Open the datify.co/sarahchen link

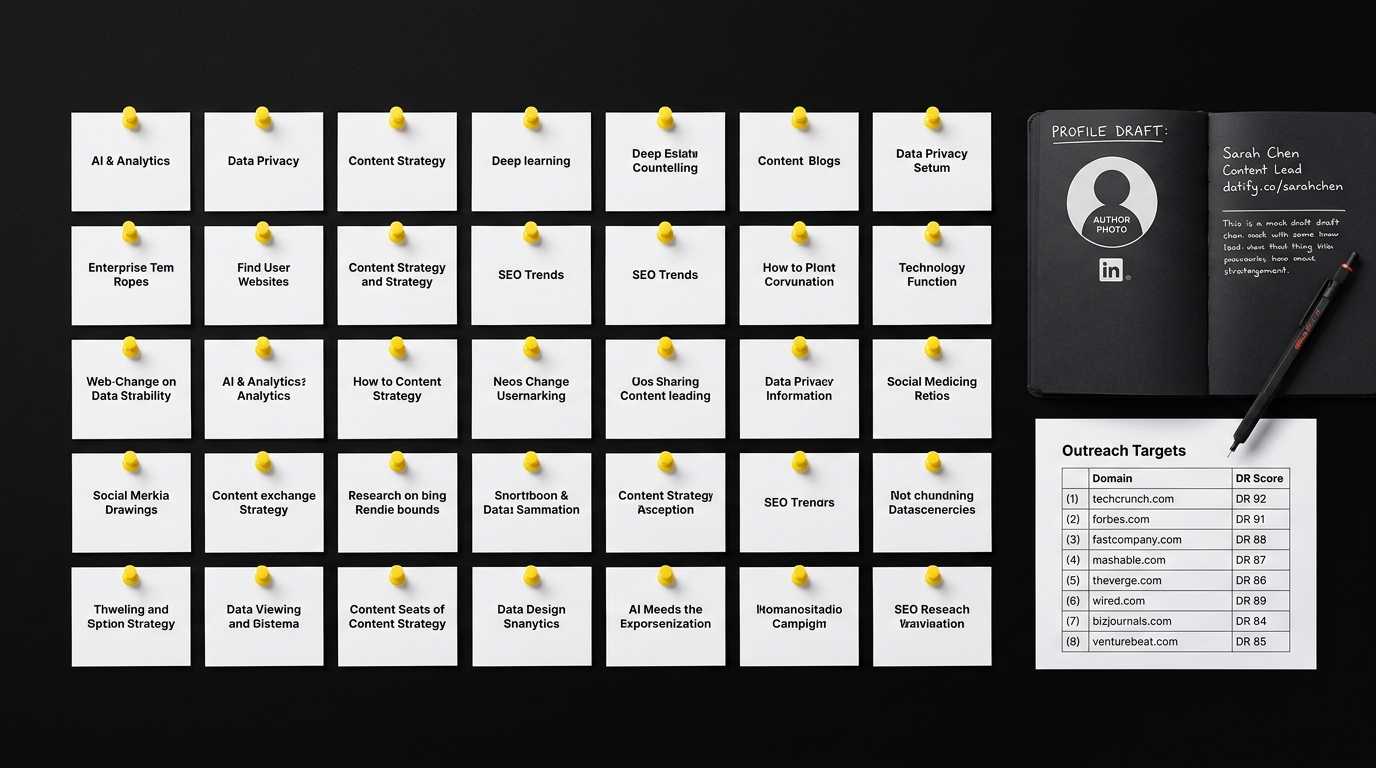[x=1282, y=186]
